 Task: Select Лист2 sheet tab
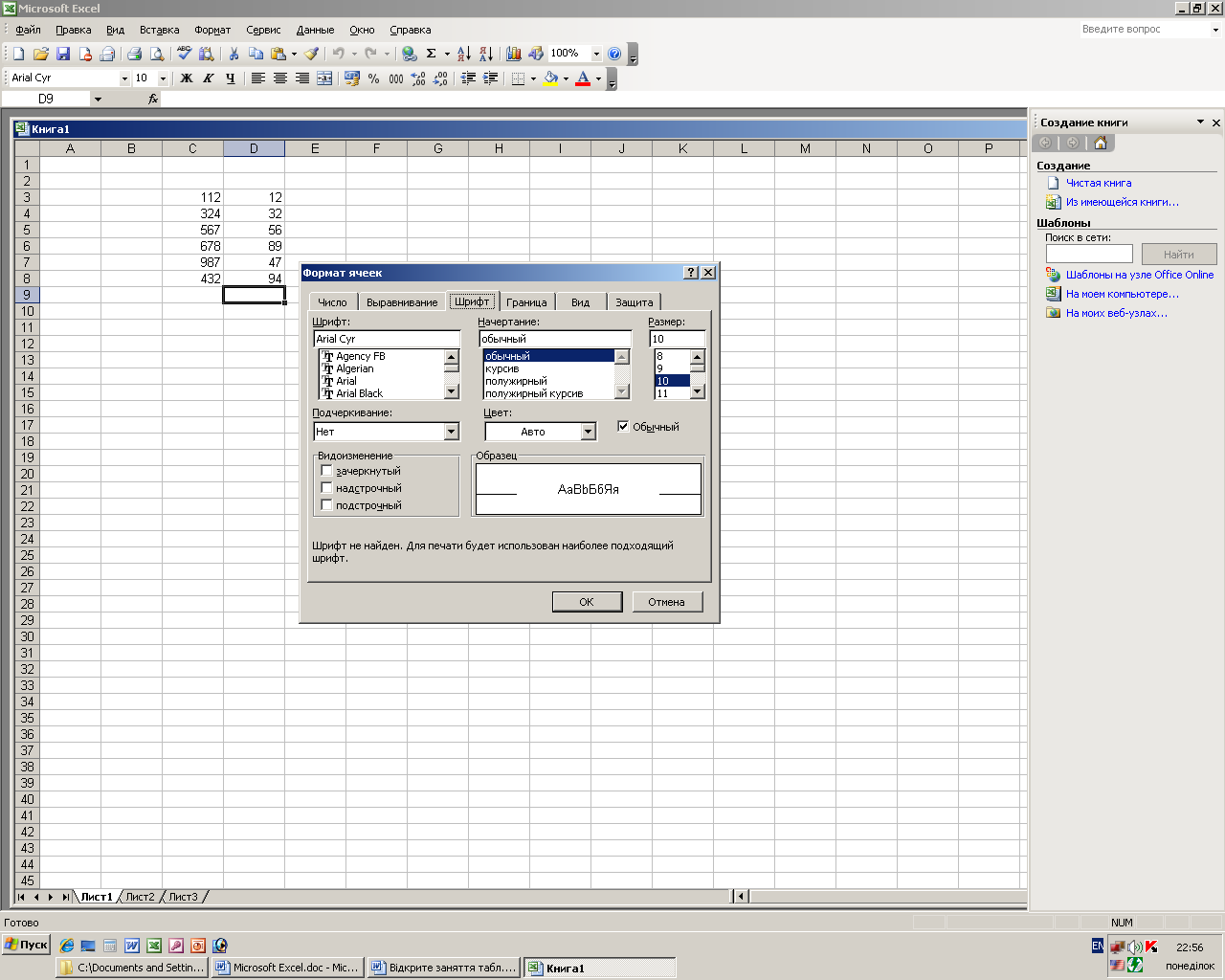coord(140,897)
